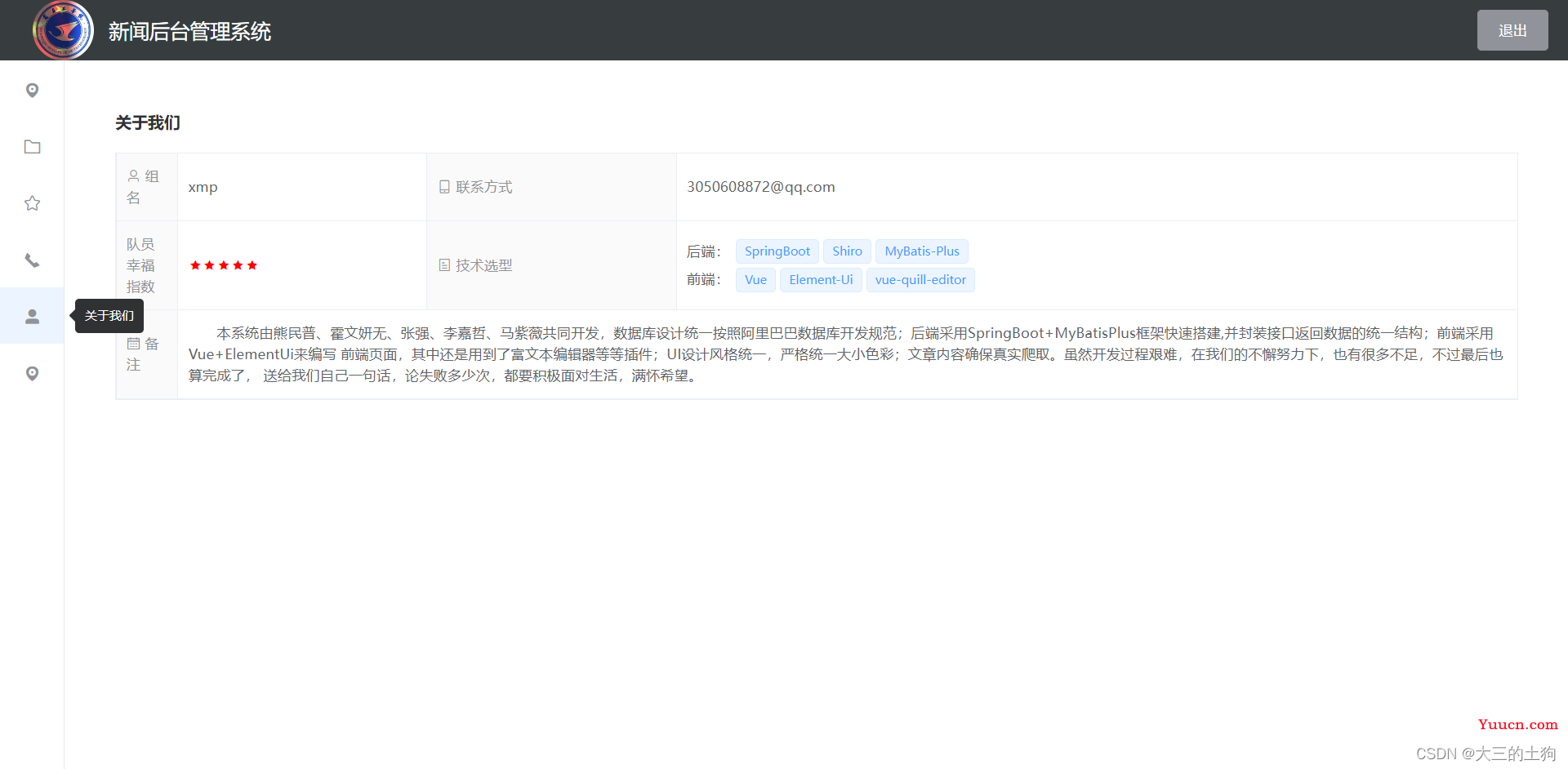Click the group name value xmp

point(203,187)
